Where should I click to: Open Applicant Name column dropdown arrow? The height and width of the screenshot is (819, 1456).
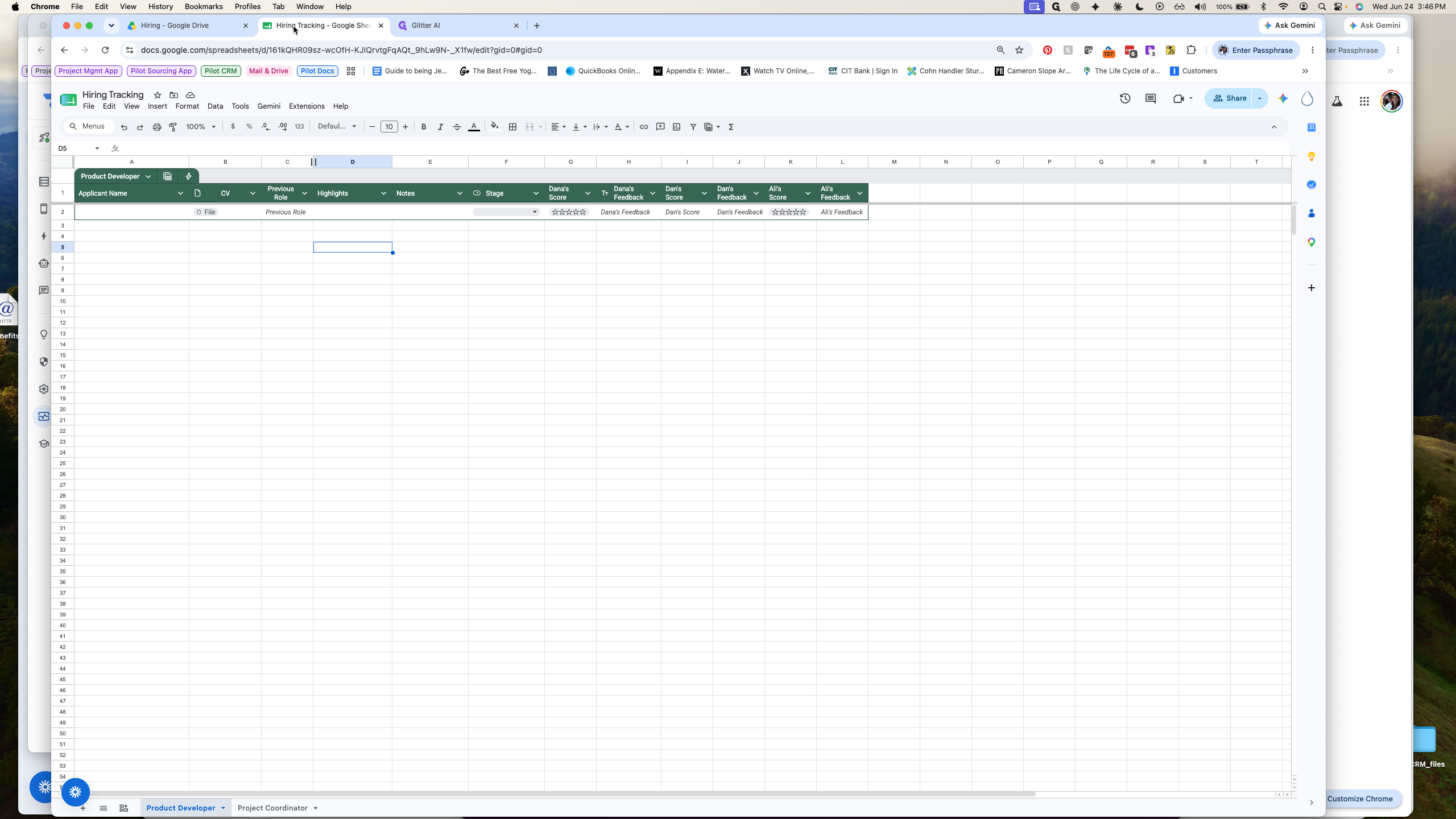pos(180,193)
